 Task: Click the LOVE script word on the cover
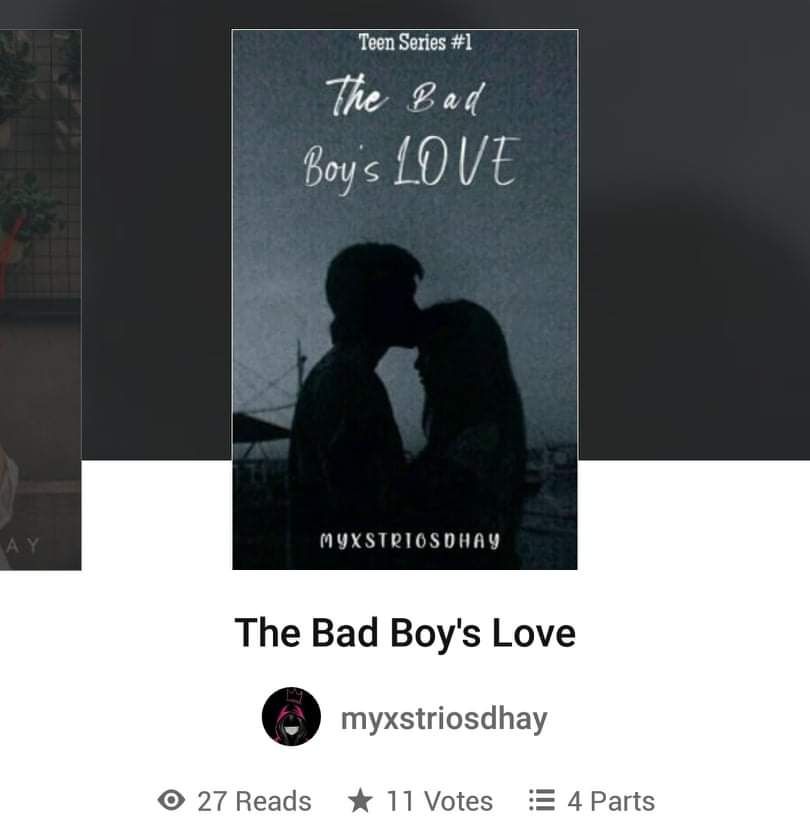coord(457,161)
